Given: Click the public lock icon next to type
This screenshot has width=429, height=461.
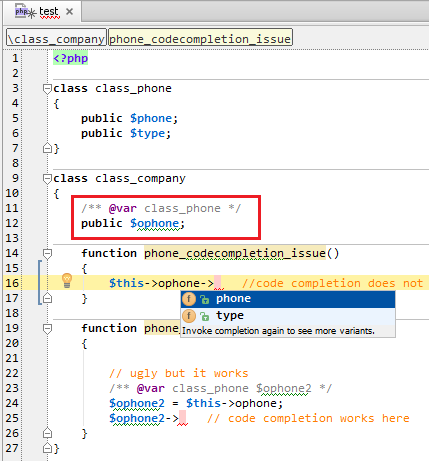Looking at the screenshot, I should tap(205, 316).
